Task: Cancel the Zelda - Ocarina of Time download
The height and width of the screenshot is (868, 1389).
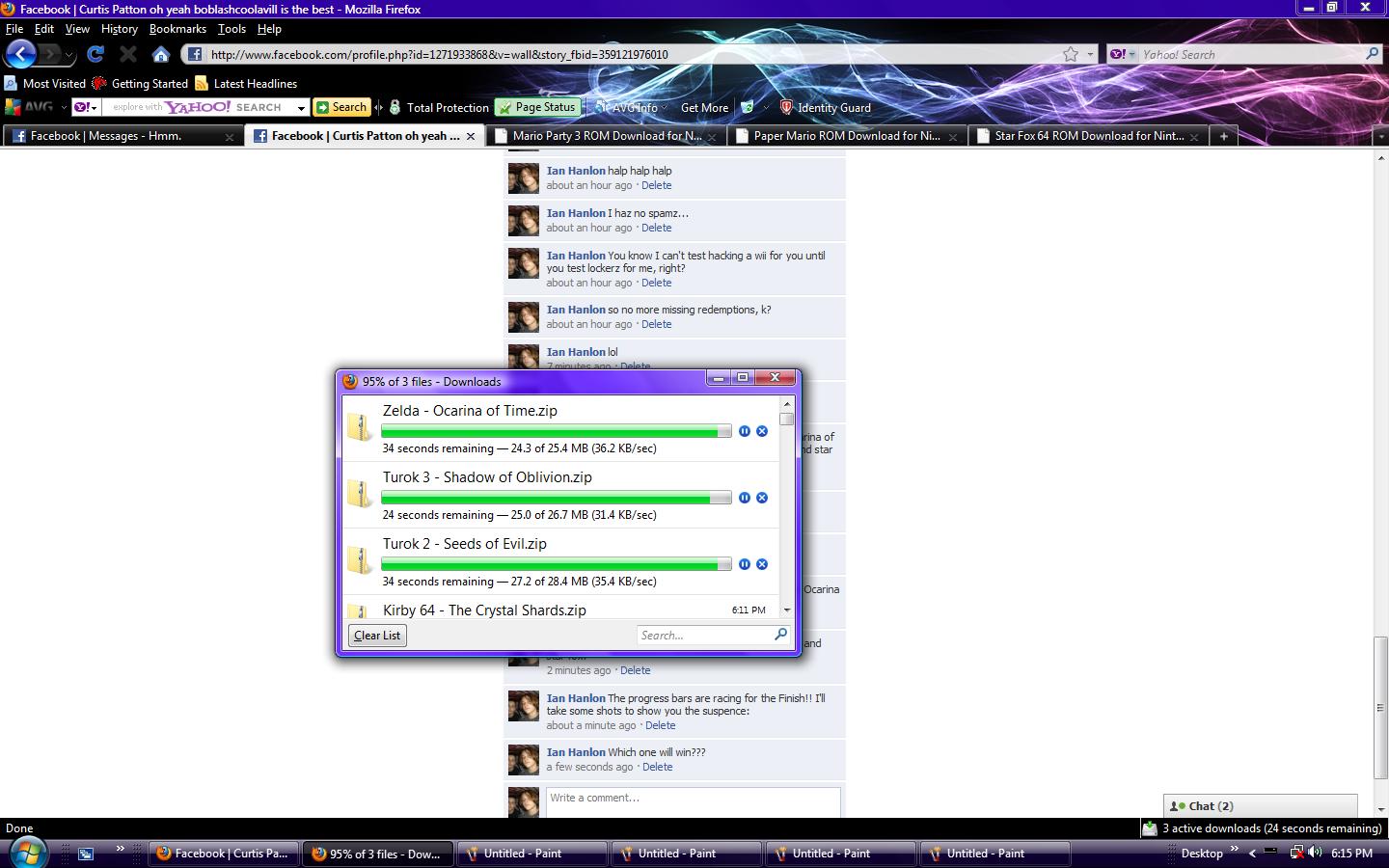Action: [x=762, y=431]
